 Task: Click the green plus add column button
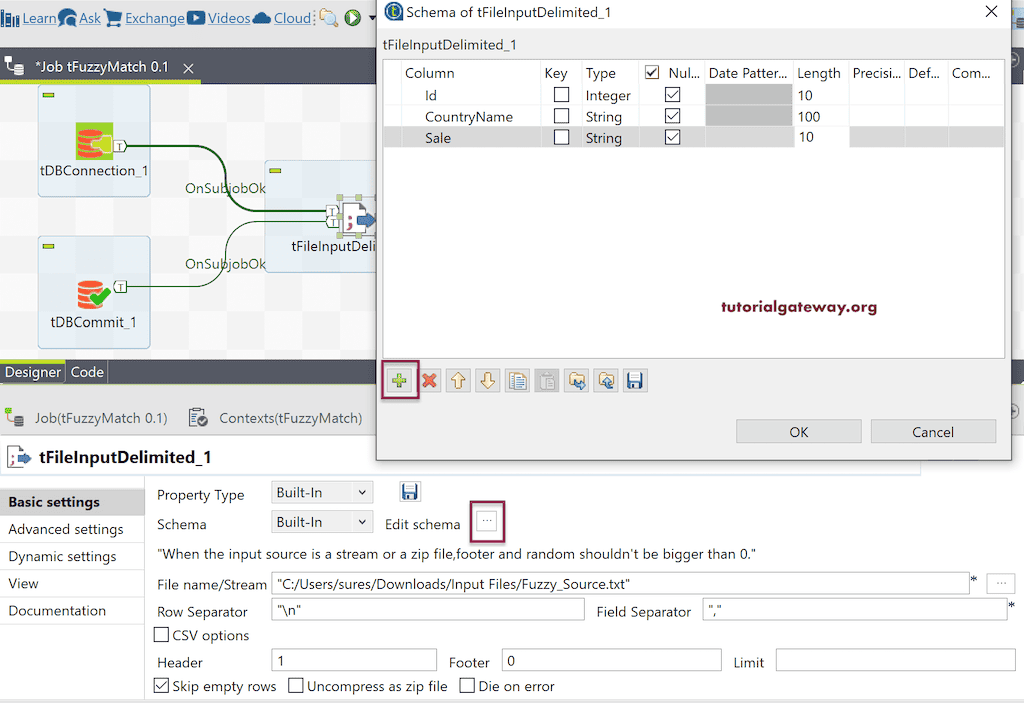tap(400, 381)
